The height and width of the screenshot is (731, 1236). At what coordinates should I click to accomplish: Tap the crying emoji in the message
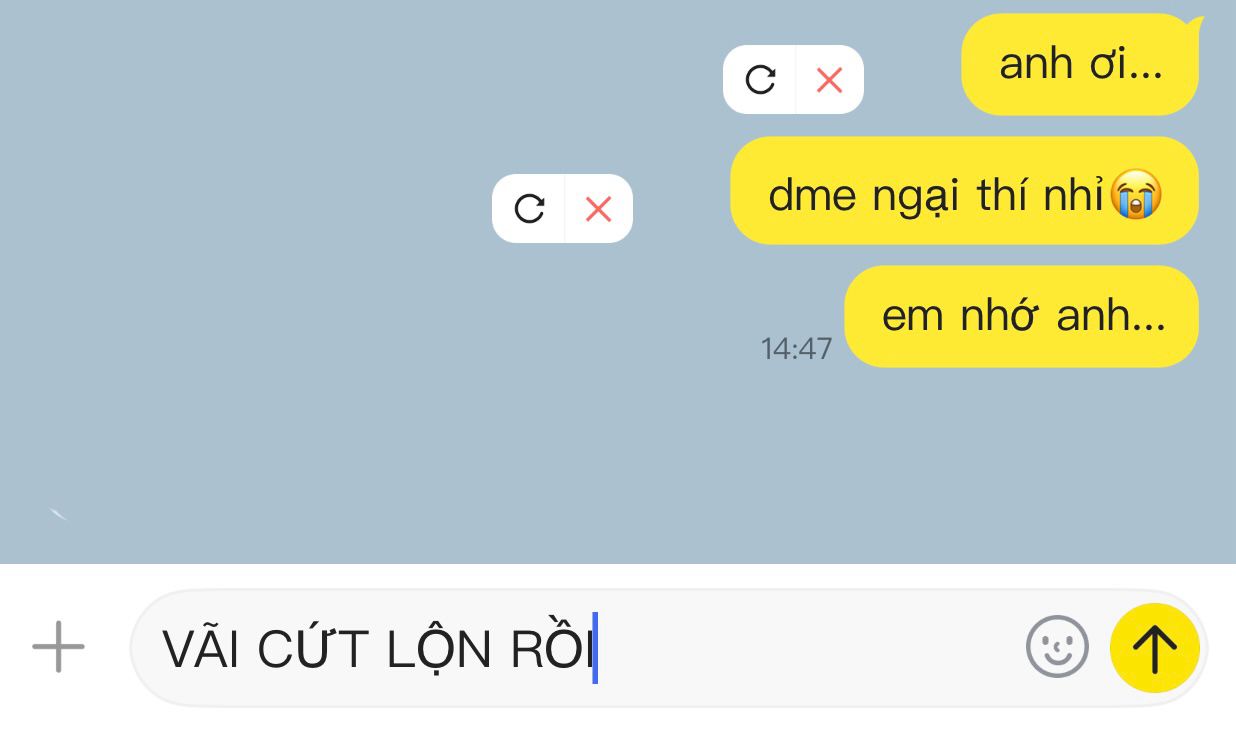pos(1136,193)
